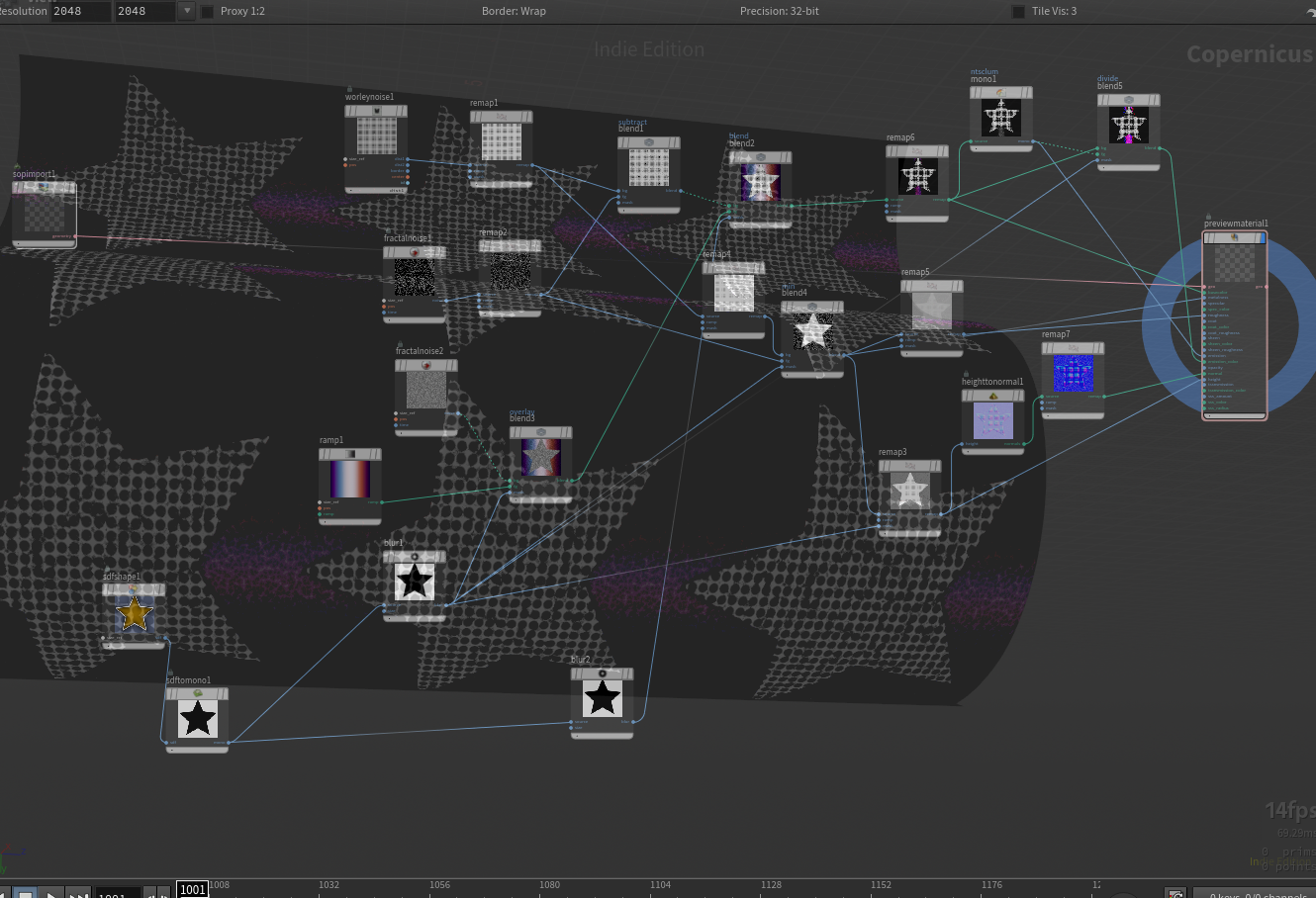Image resolution: width=1316 pixels, height=898 pixels.
Task: Select the sdfshape1 gold star node
Action: tap(134, 614)
